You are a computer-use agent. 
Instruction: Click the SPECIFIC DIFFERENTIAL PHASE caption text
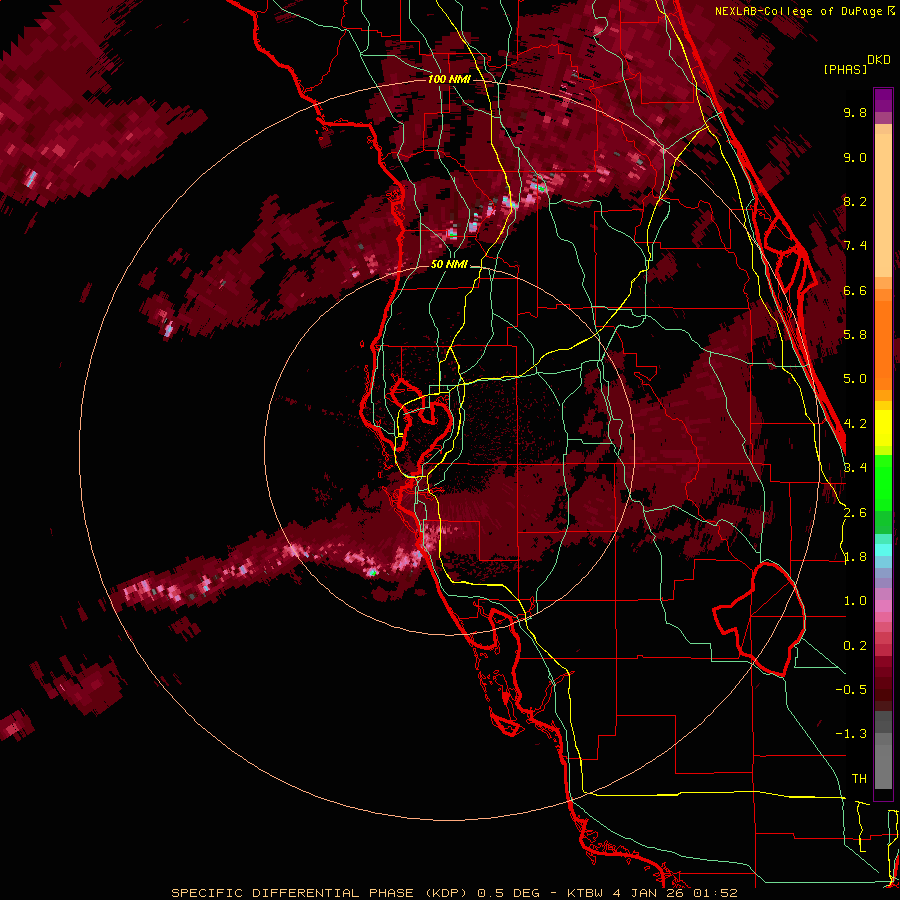pos(292,893)
